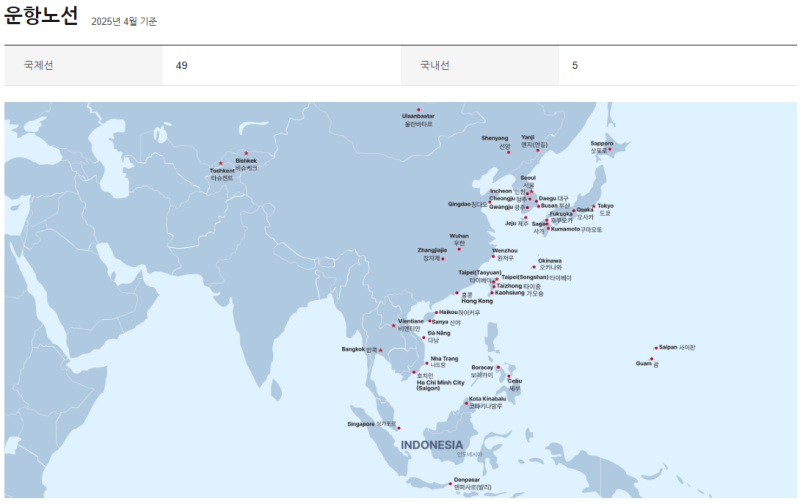Screen dimensions: 800x504
Task: Click the Singapore destination dot
Action: coord(397,428)
